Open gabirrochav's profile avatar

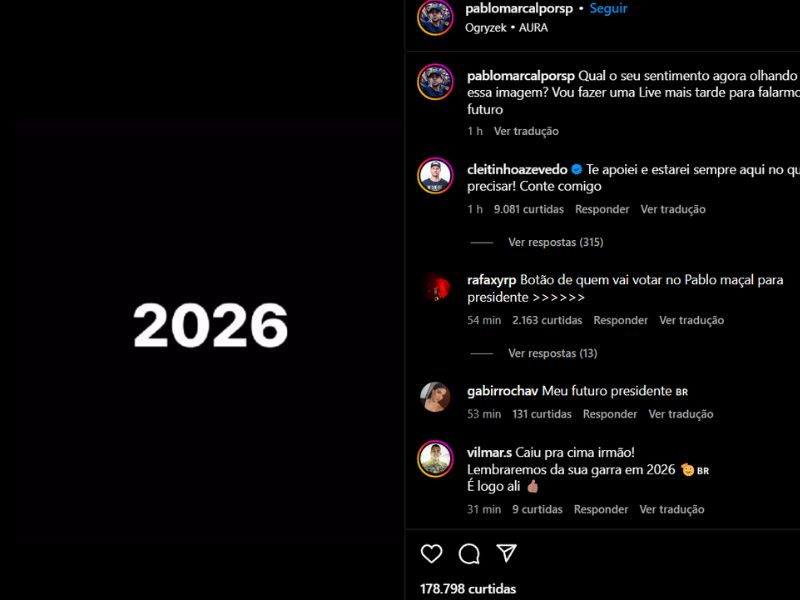(435, 397)
